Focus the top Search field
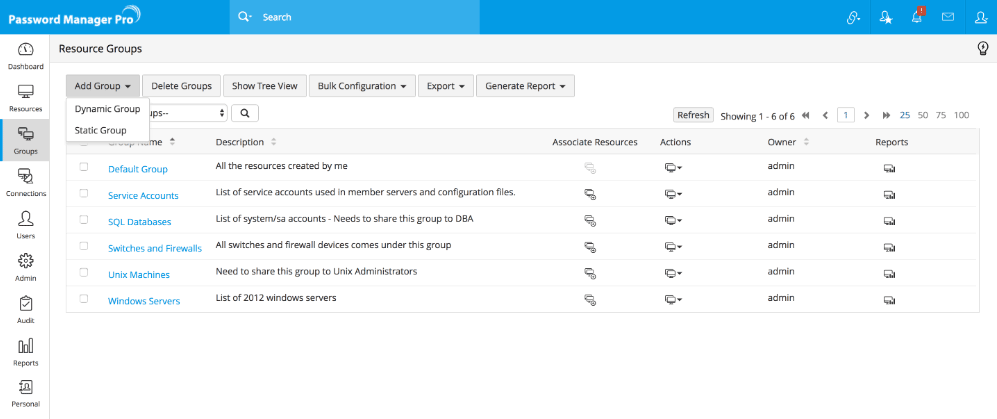Screen dimensions: 997x419 coord(400,17)
